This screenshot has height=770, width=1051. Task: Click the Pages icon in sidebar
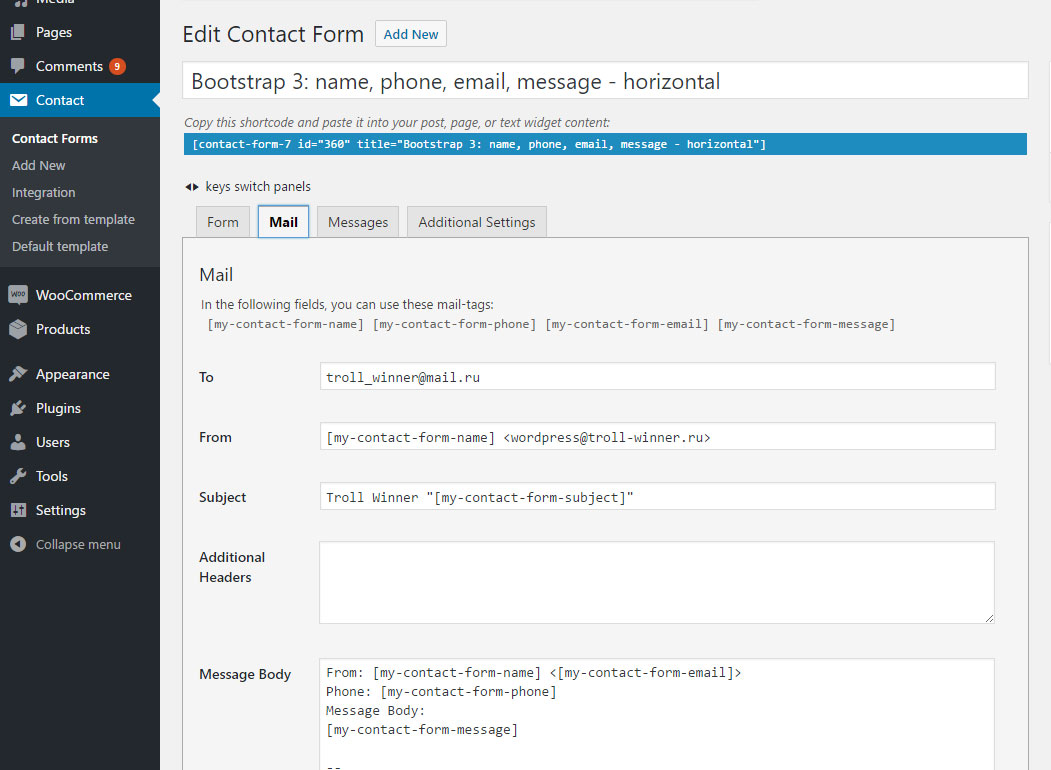[x=18, y=31]
